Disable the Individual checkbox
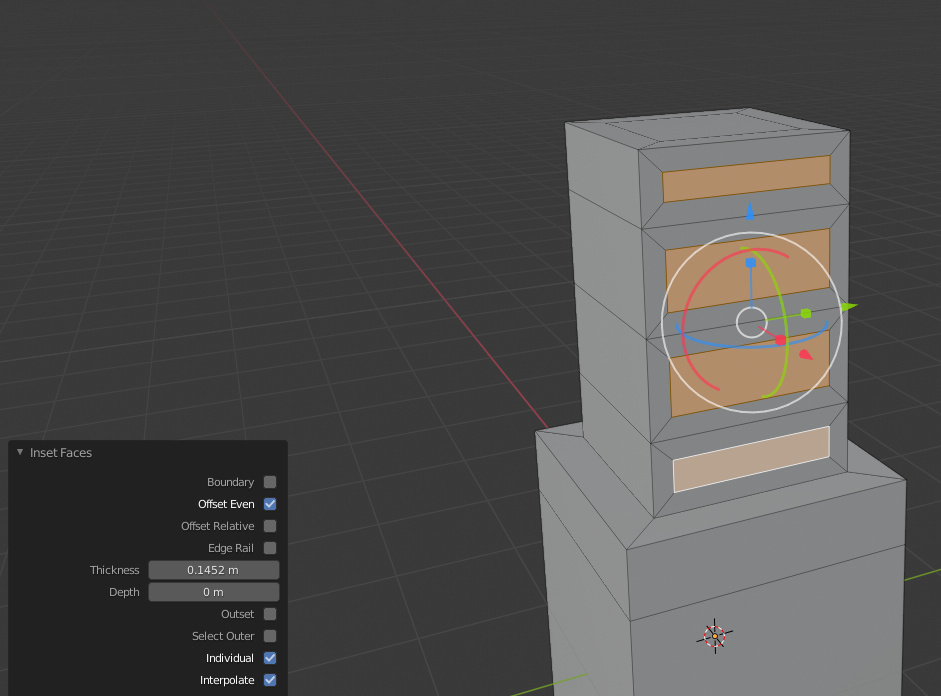The height and width of the screenshot is (696, 941). pos(269,658)
